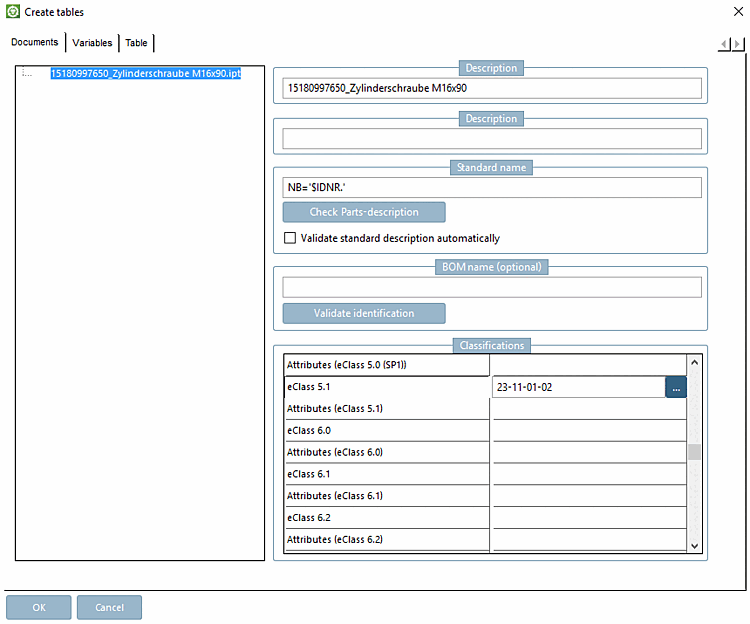Close the Create tables dialog
Image resolution: width=750 pixels, height=624 pixels.
(x=738, y=11)
